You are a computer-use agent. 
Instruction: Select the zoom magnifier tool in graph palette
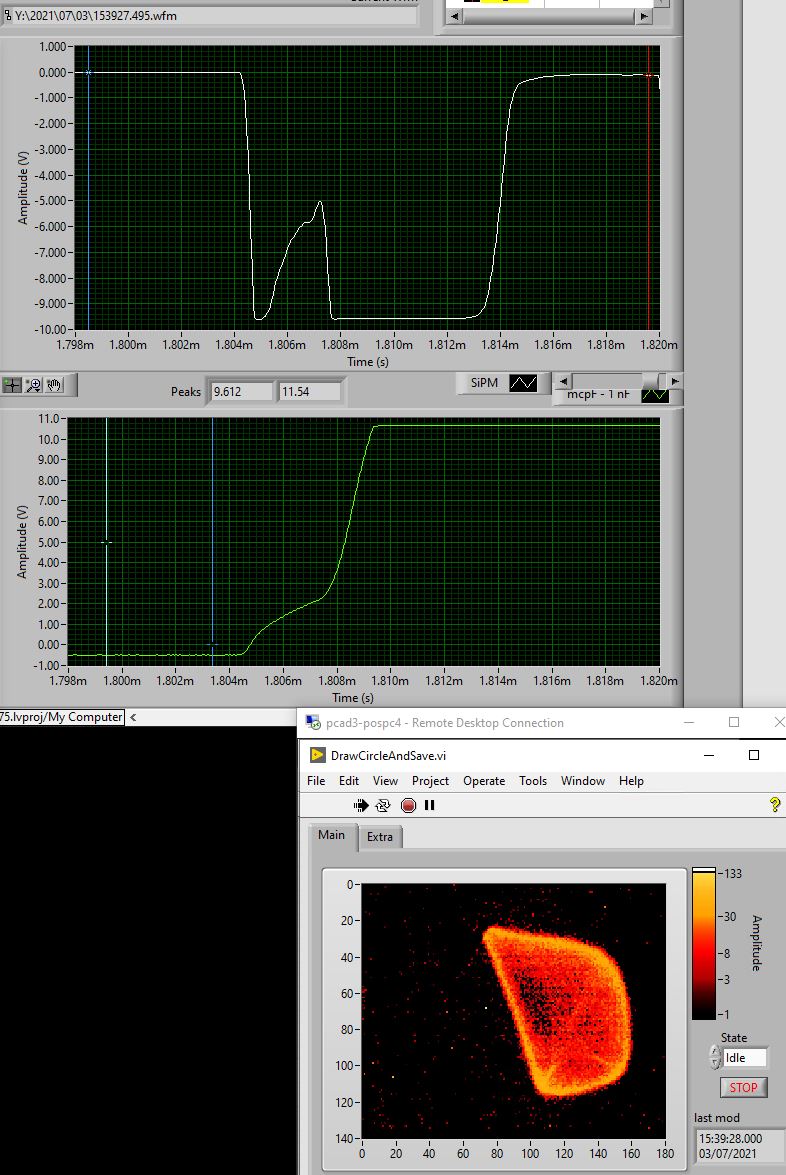tap(33, 385)
